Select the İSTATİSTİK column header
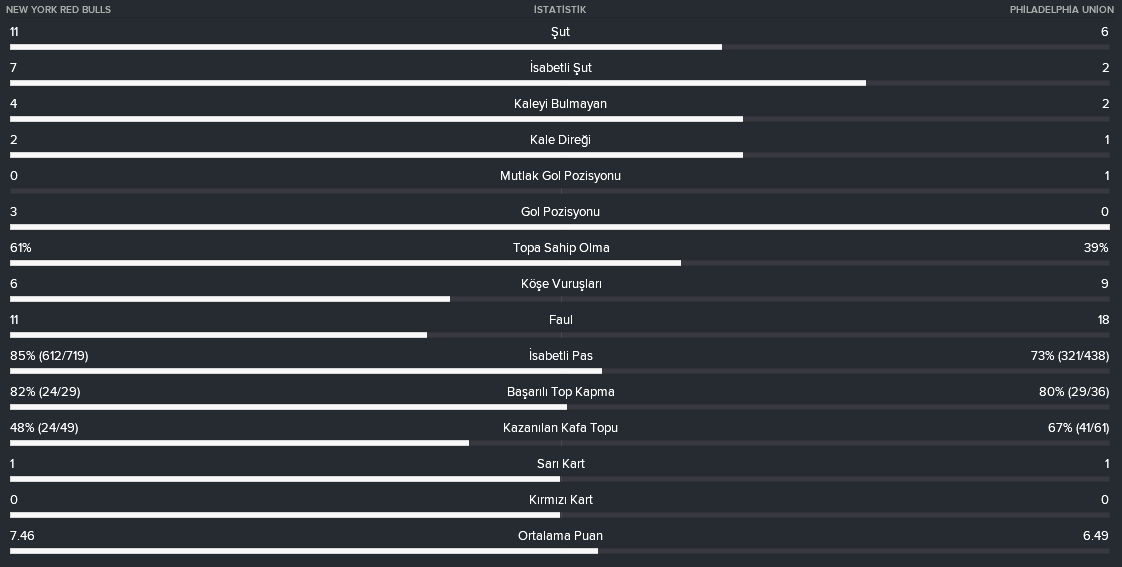The height and width of the screenshot is (567, 1122). point(560,9)
